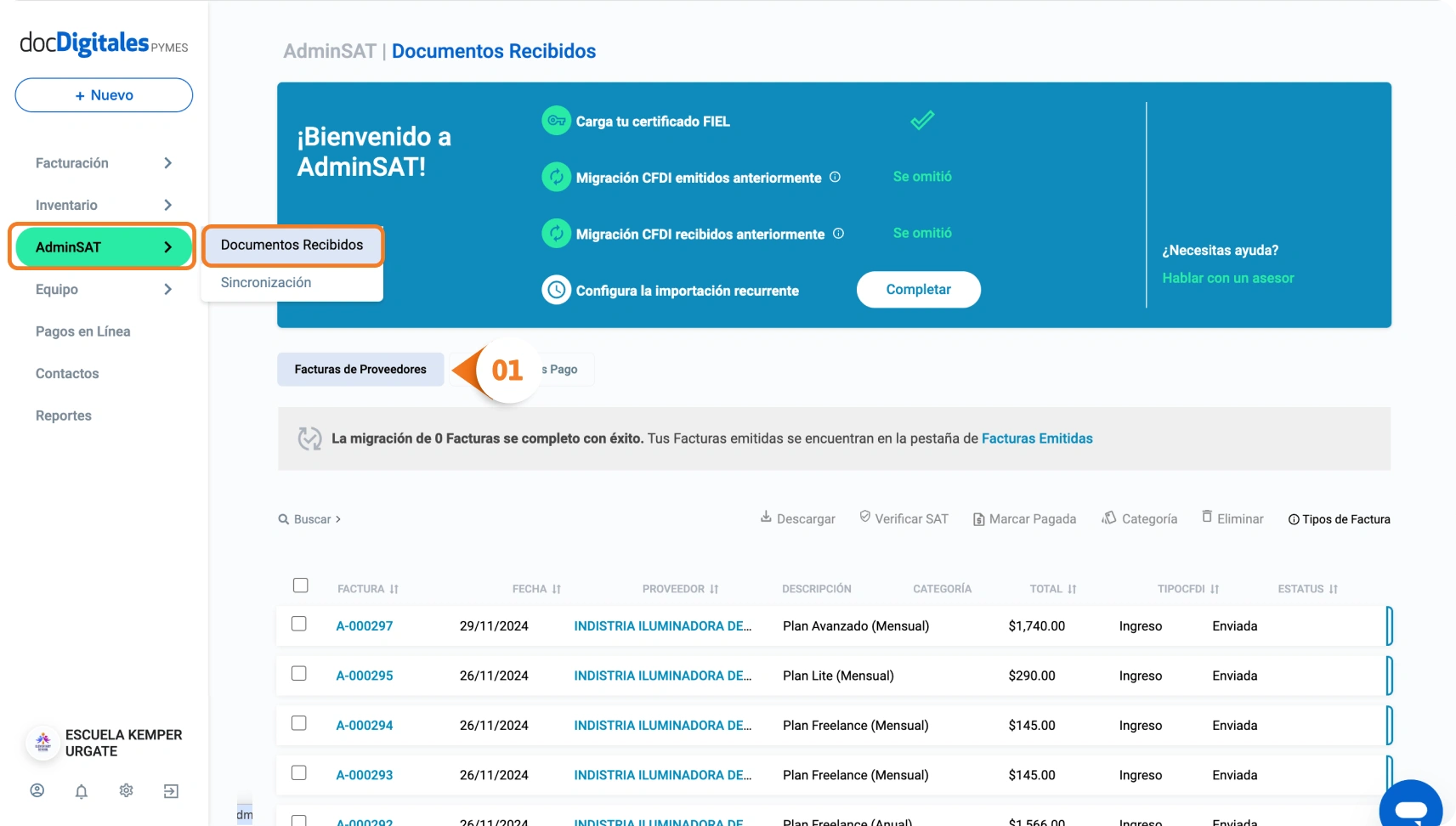Expand the Buscar search option
1456x826 pixels.
click(x=309, y=519)
